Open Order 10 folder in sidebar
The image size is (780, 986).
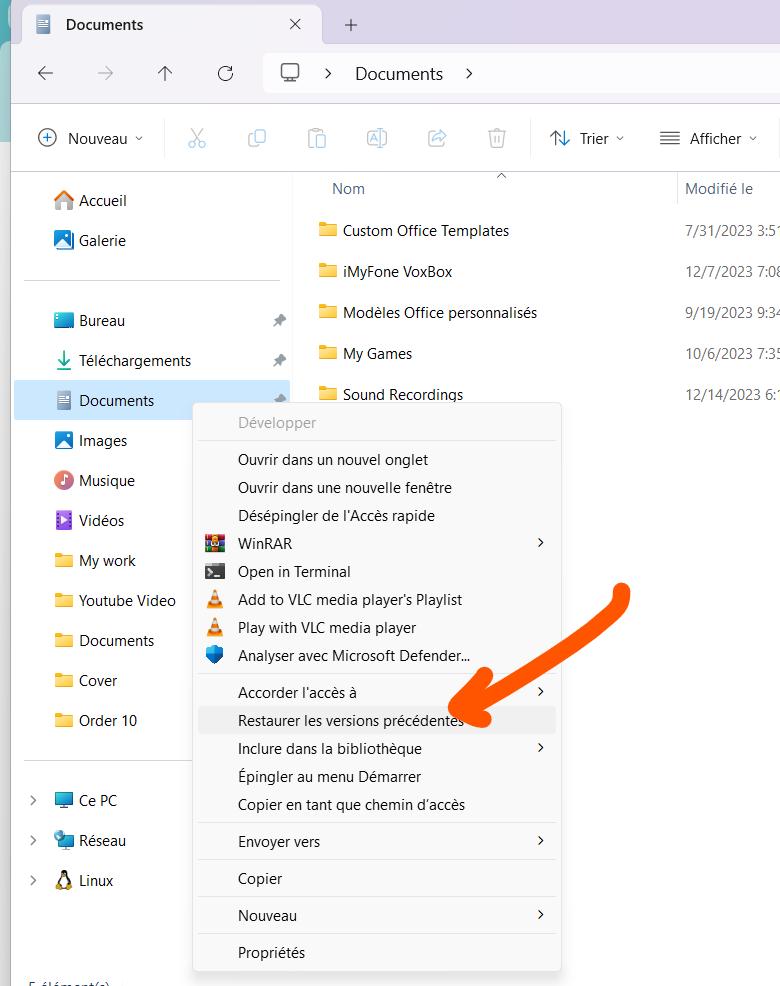click(x=96, y=721)
